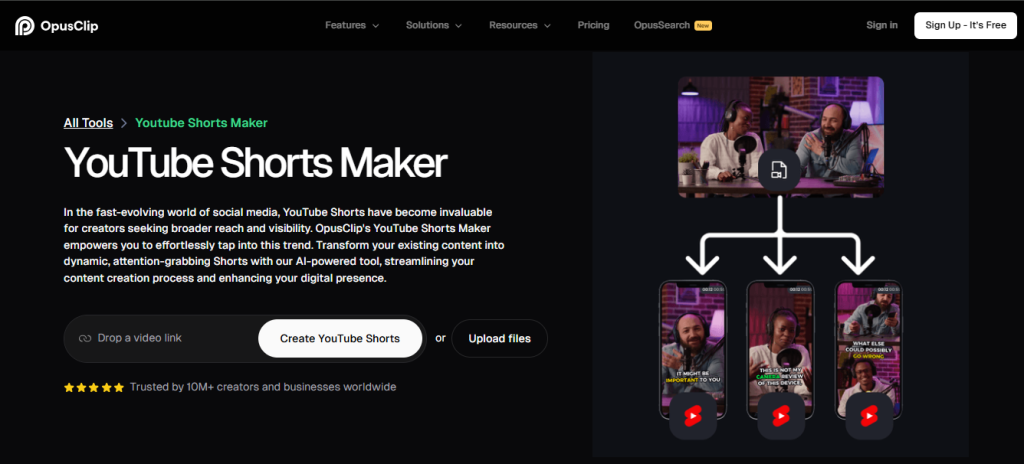Click YouTube Shorts icon under left phone
Viewport: 1024px width, 464px height.
click(693, 416)
